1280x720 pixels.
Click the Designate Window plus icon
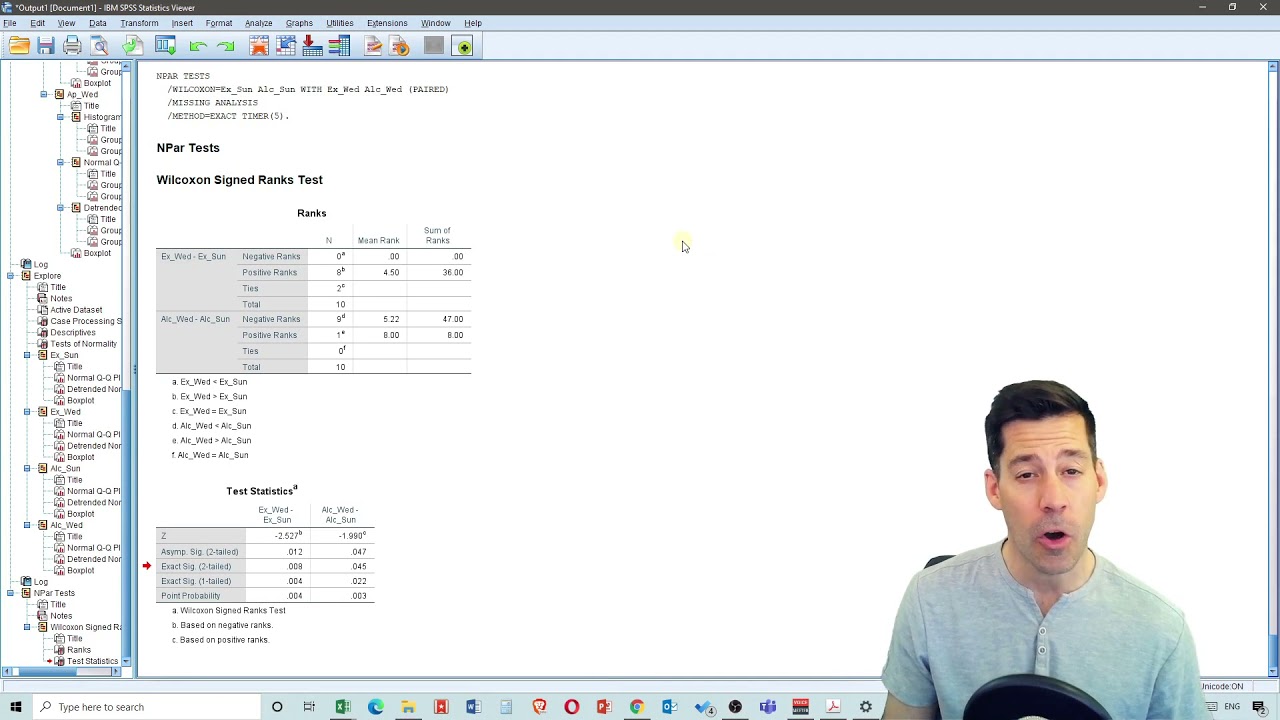click(463, 46)
